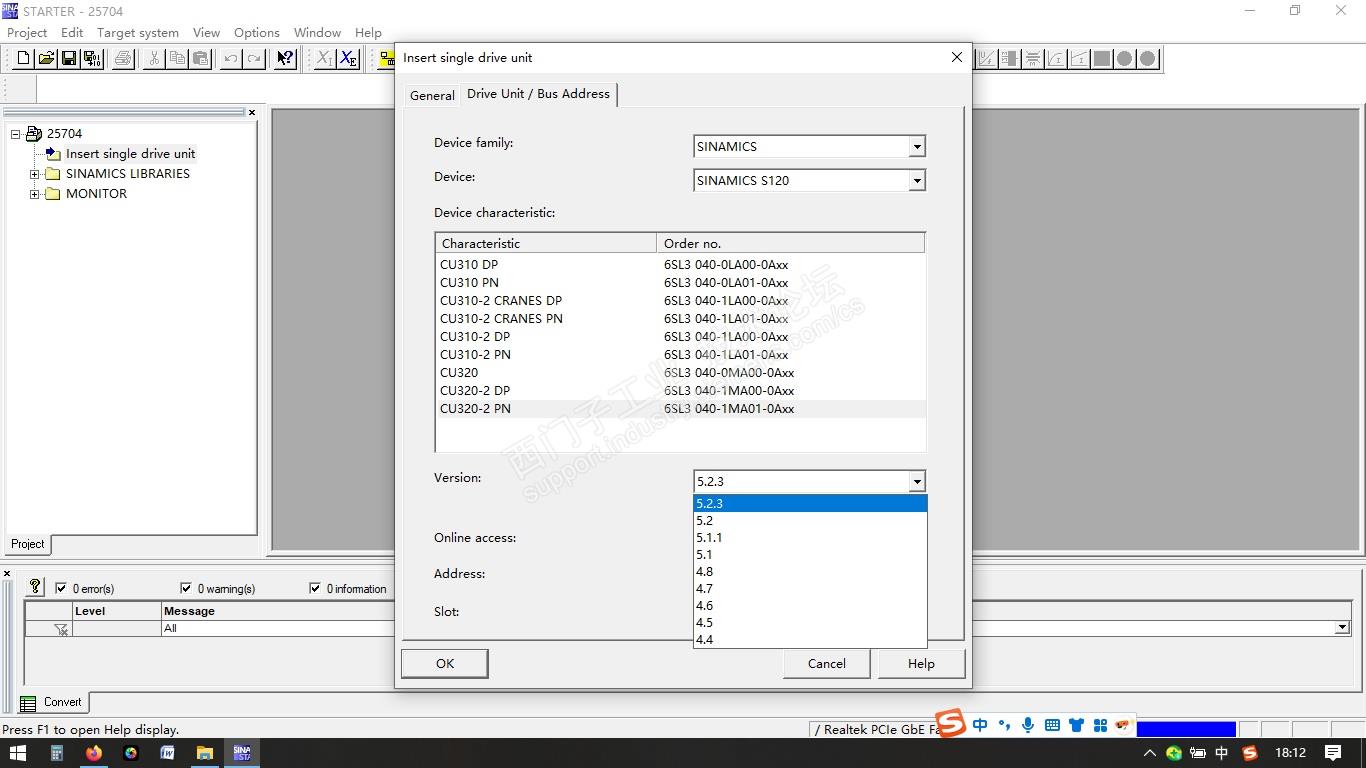Screen dimensions: 1366x768
Task: Close the project navigator panel with its X
Action: (x=252, y=112)
